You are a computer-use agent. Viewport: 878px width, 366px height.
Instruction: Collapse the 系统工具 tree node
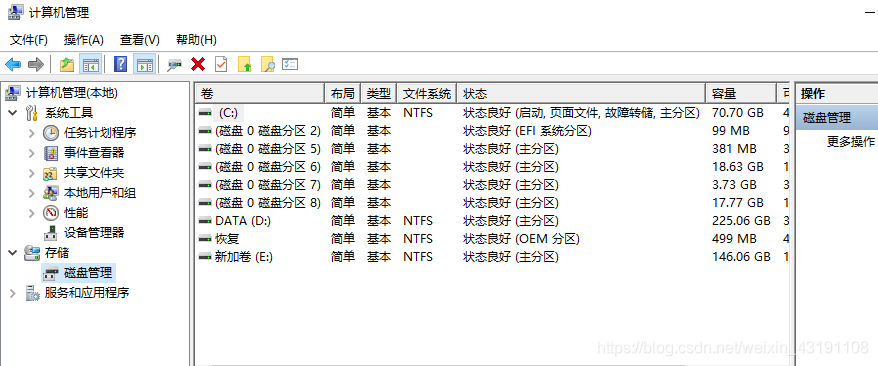pyautogui.click(x=12, y=113)
